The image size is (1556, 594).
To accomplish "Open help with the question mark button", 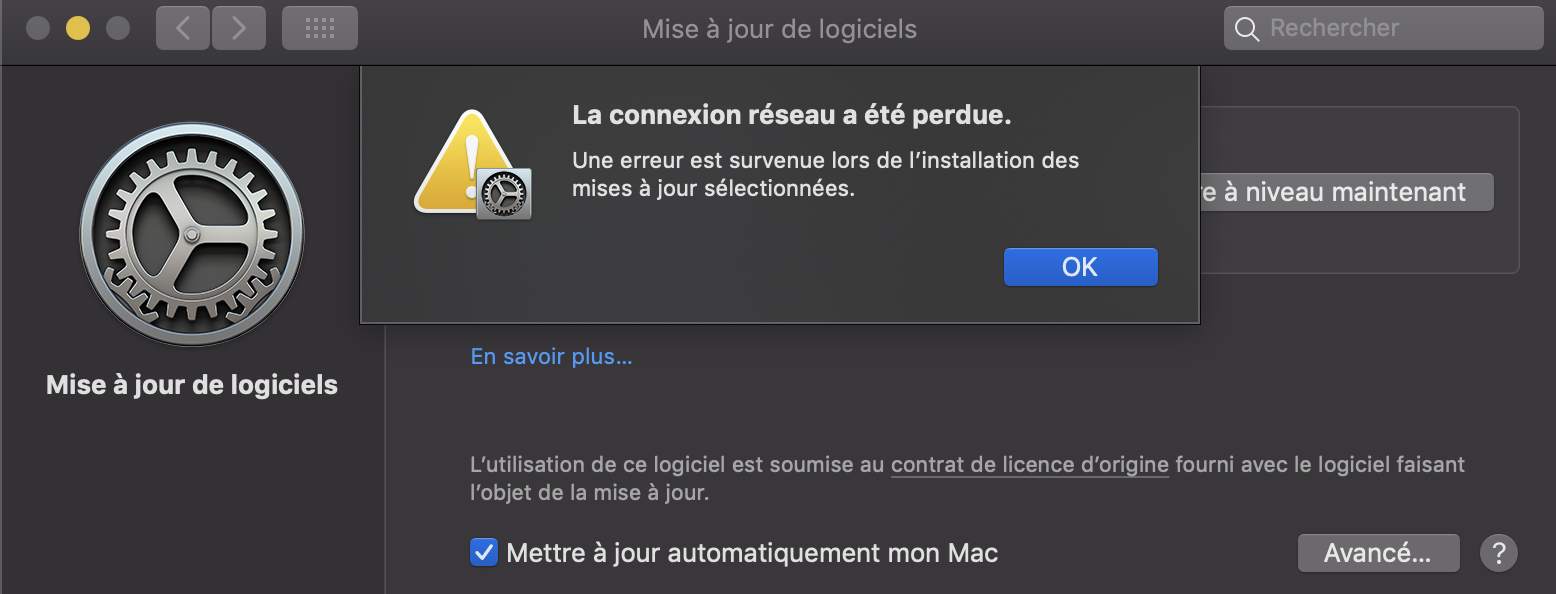I will (x=1498, y=552).
